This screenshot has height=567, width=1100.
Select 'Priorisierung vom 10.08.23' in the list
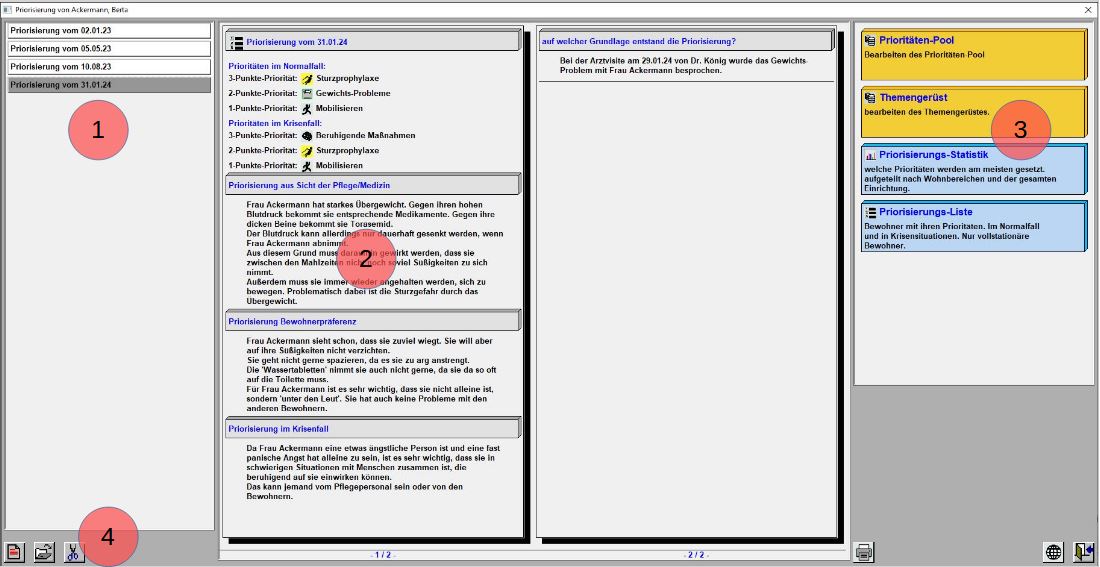click(x=109, y=67)
